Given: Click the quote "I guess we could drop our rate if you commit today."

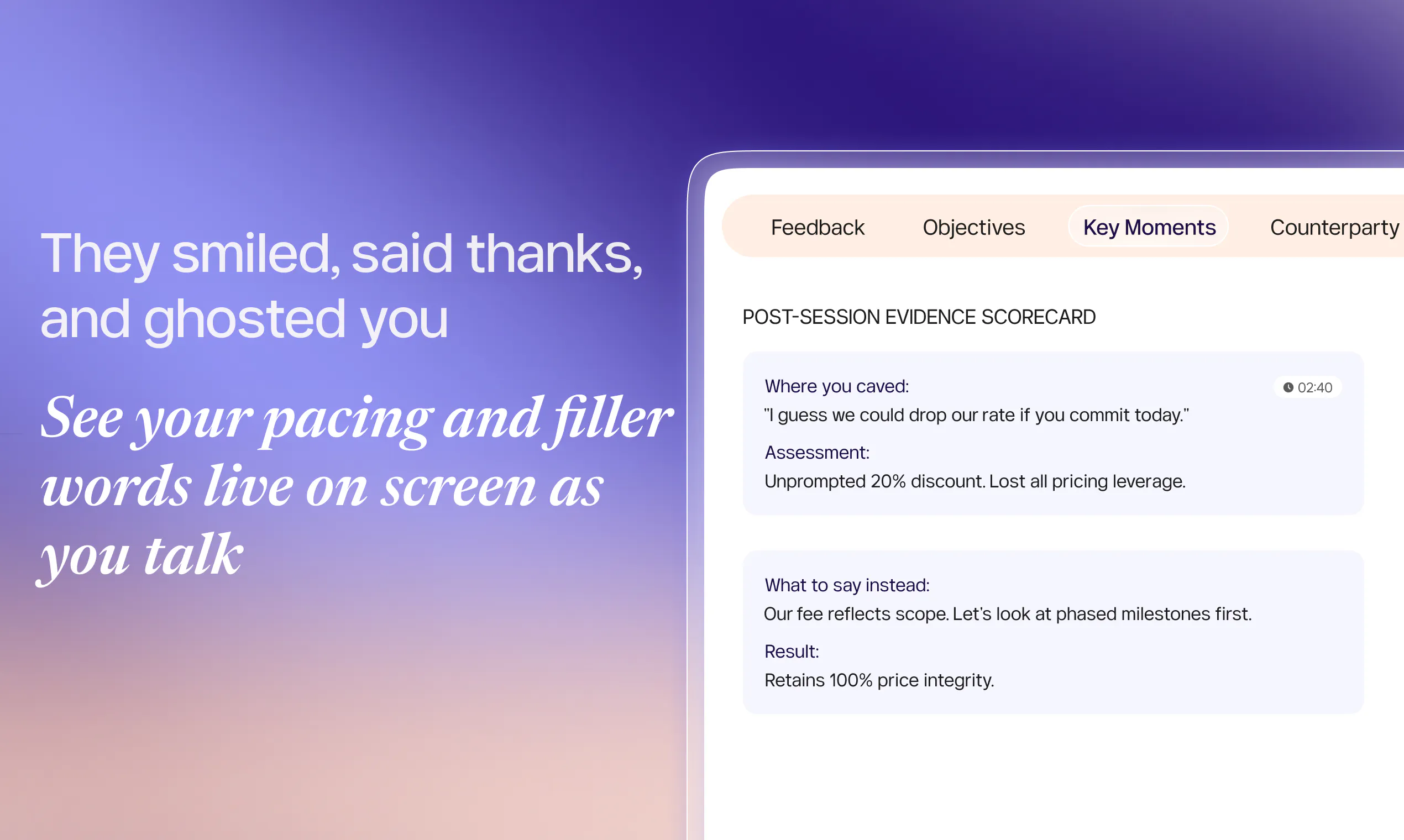Looking at the screenshot, I should point(977,415).
